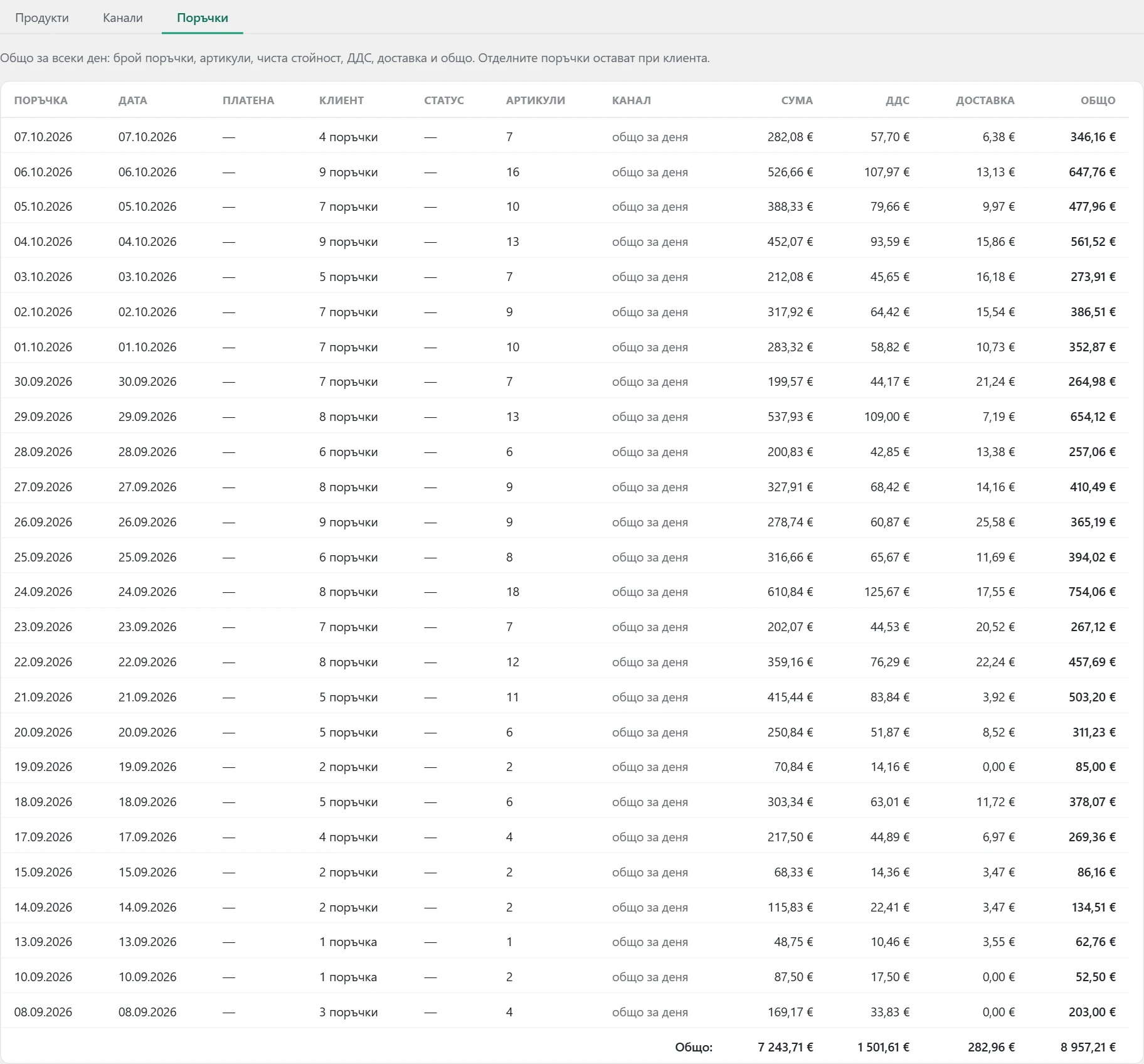Screen dimensions: 1144x1064
Task: Click VAT value 93,59 €
Action: pos(890,242)
